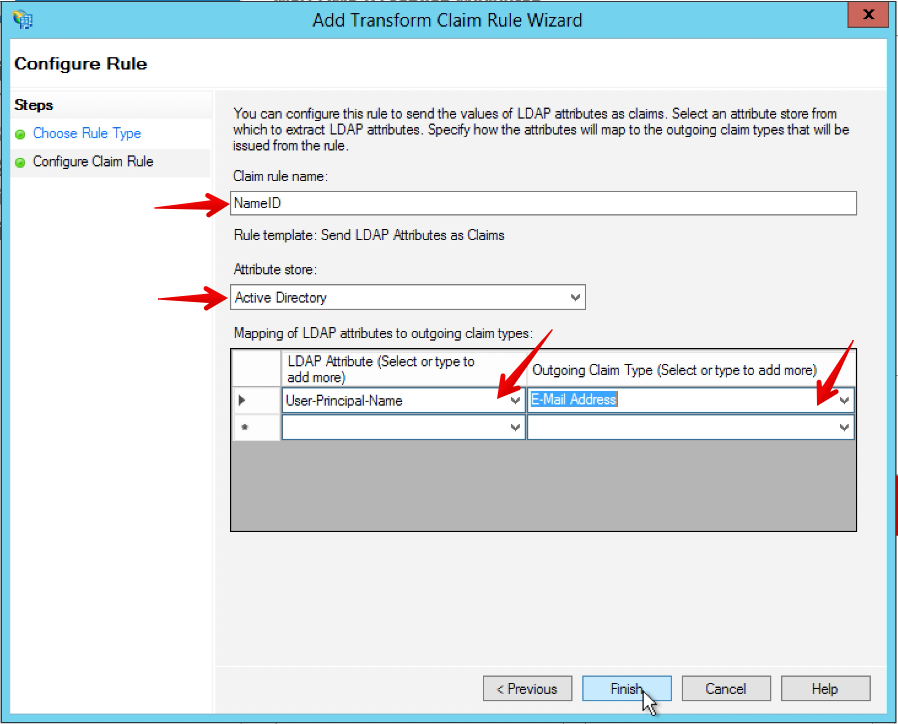898x724 pixels.
Task: Open the Attribute store dropdown
Action: 574,297
